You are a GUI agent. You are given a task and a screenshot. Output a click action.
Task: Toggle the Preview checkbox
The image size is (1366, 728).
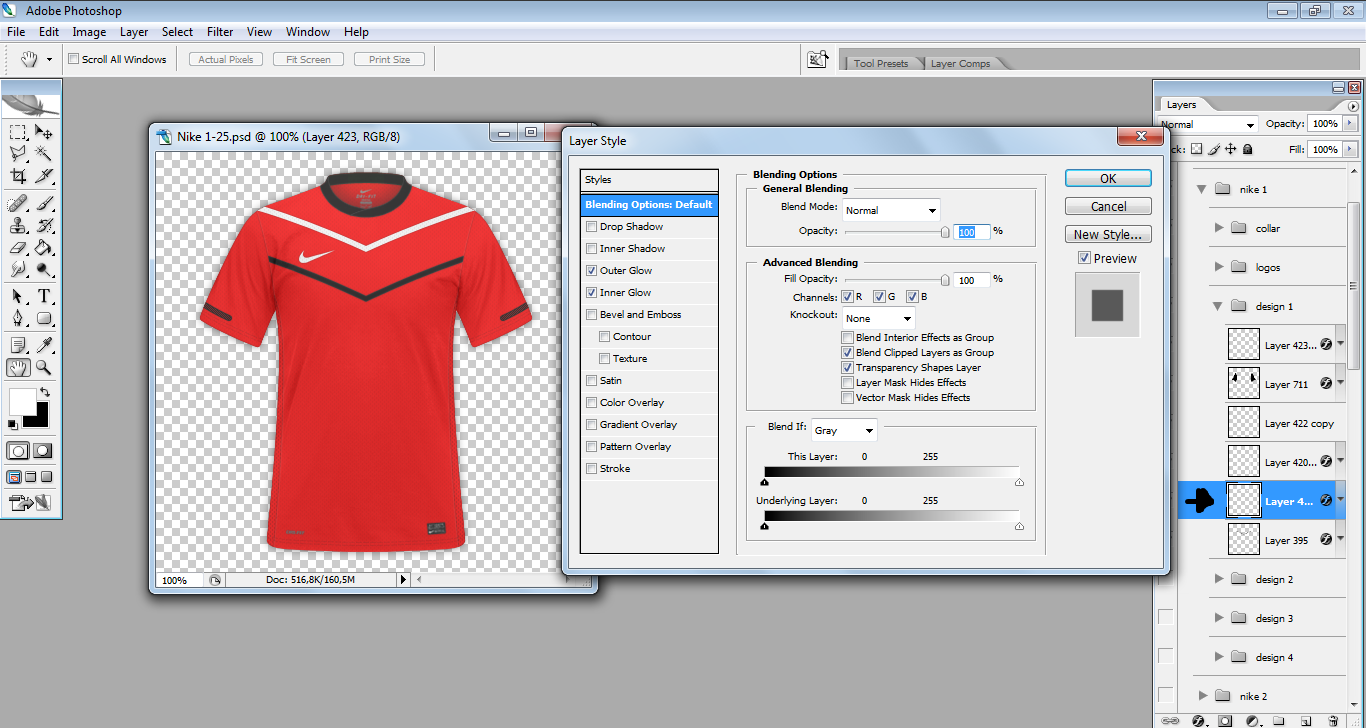tap(1084, 258)
